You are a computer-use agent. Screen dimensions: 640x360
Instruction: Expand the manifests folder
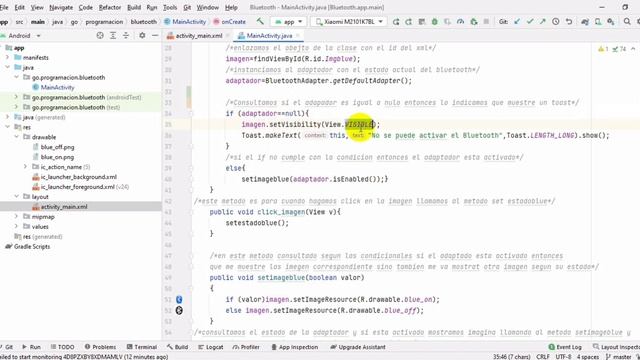click(x=7, y=58)
